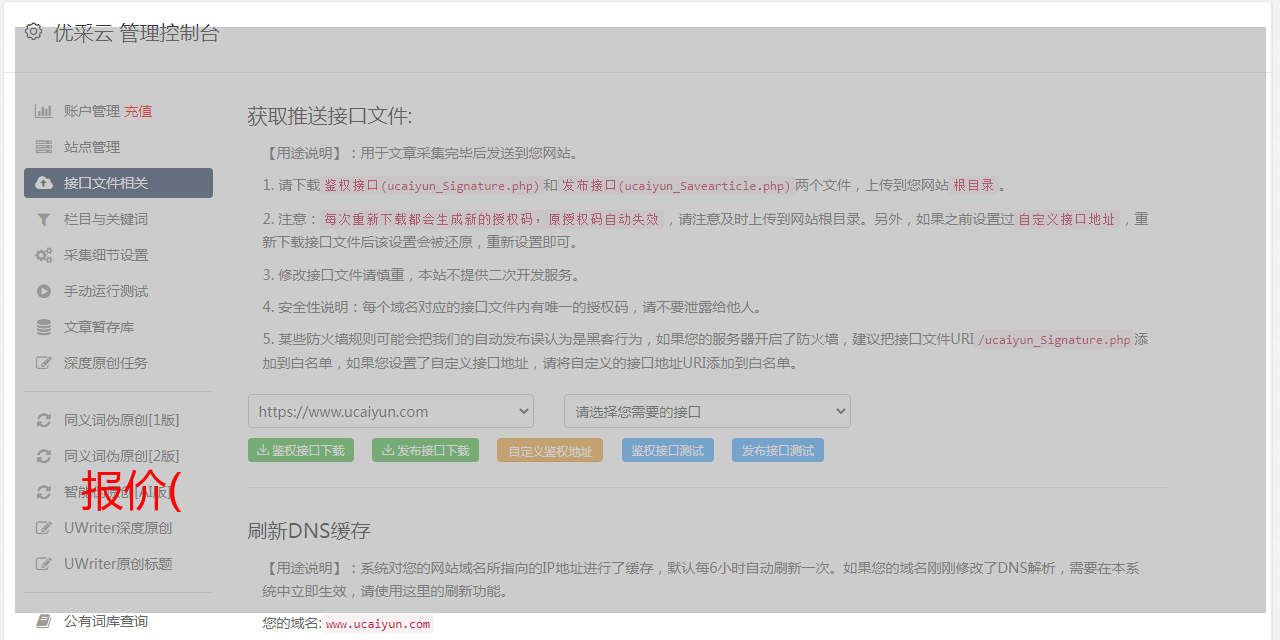This screenshot has height=640, width=1280.
Task: Click the cloud upload icon for 接口文件相关
Action: click(x=44, y=183)
